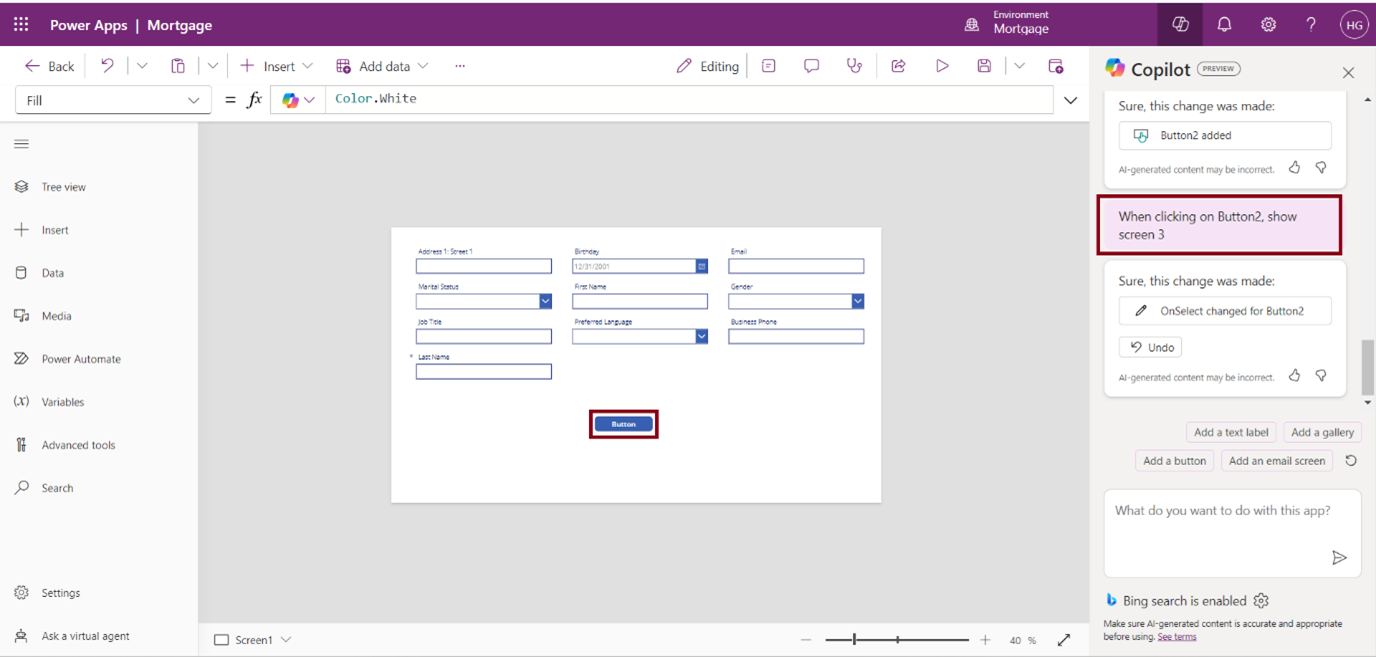Click the Undo arrow icon in toolbar
This screenshot has width=1376, height=657.
[107, 66]
